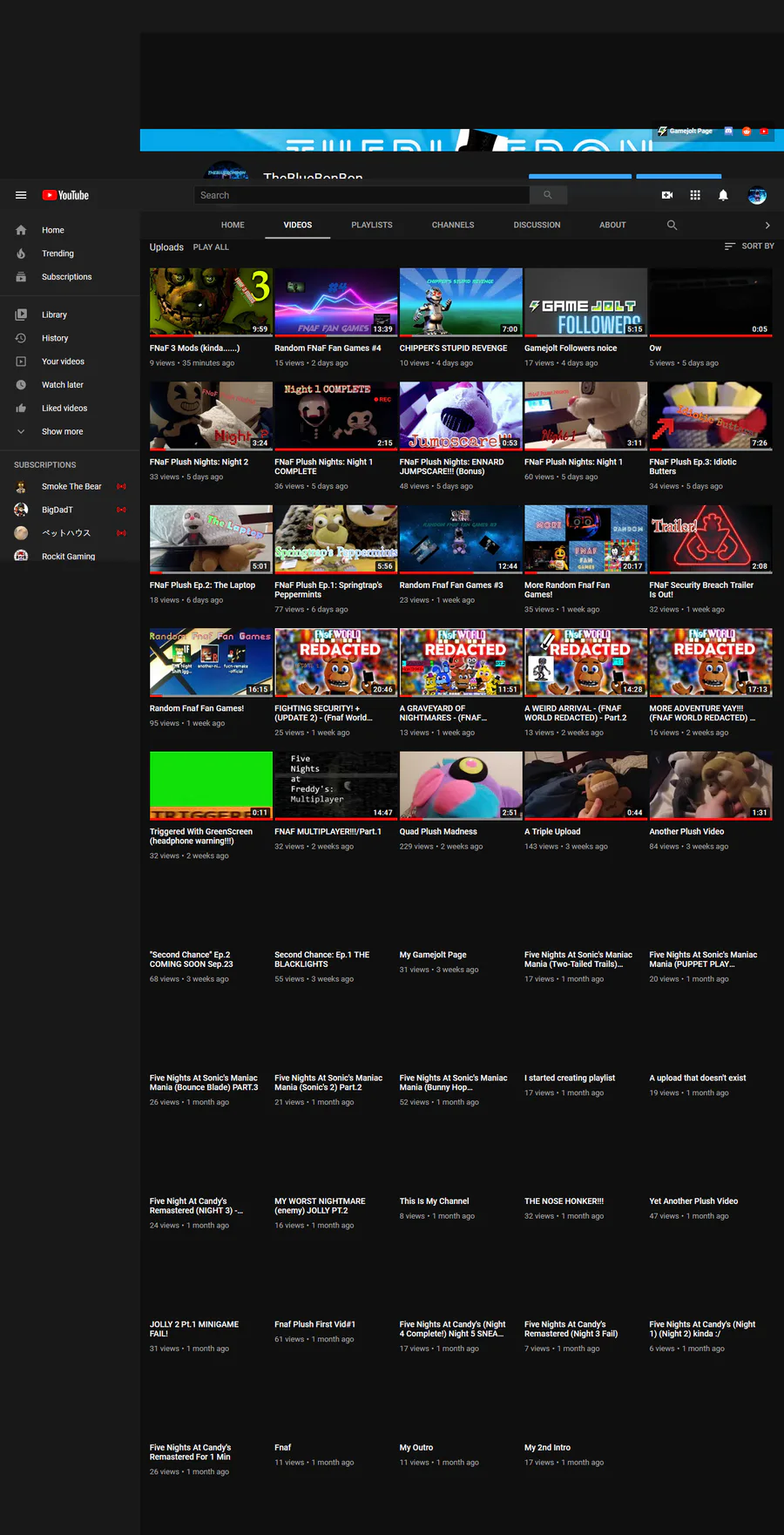Click the YouTube logo
The image size is (784, 1535).
(65, 195)
